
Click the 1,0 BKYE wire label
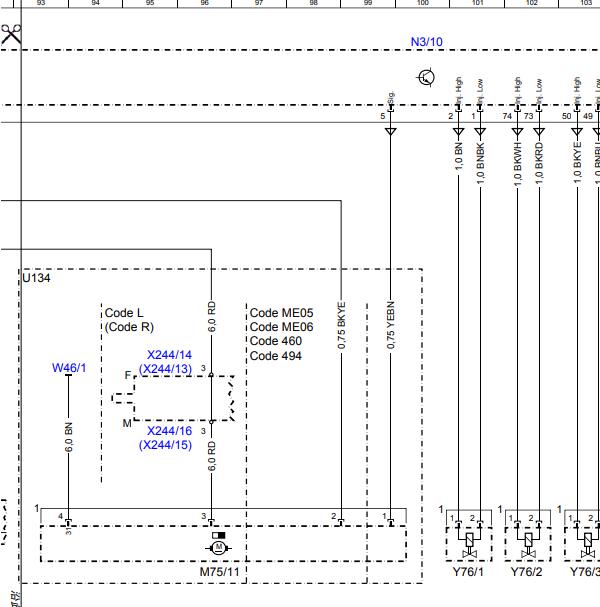pos(577,163)
